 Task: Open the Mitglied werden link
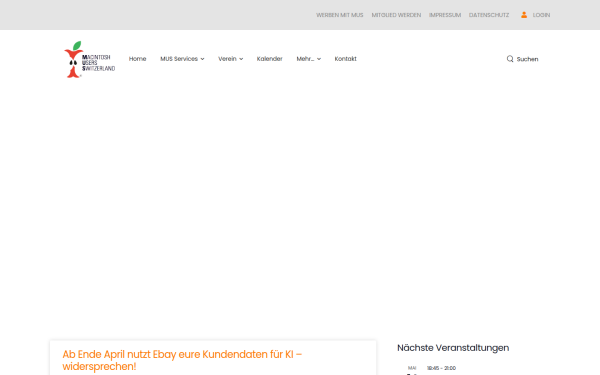[x=396, y=15]
